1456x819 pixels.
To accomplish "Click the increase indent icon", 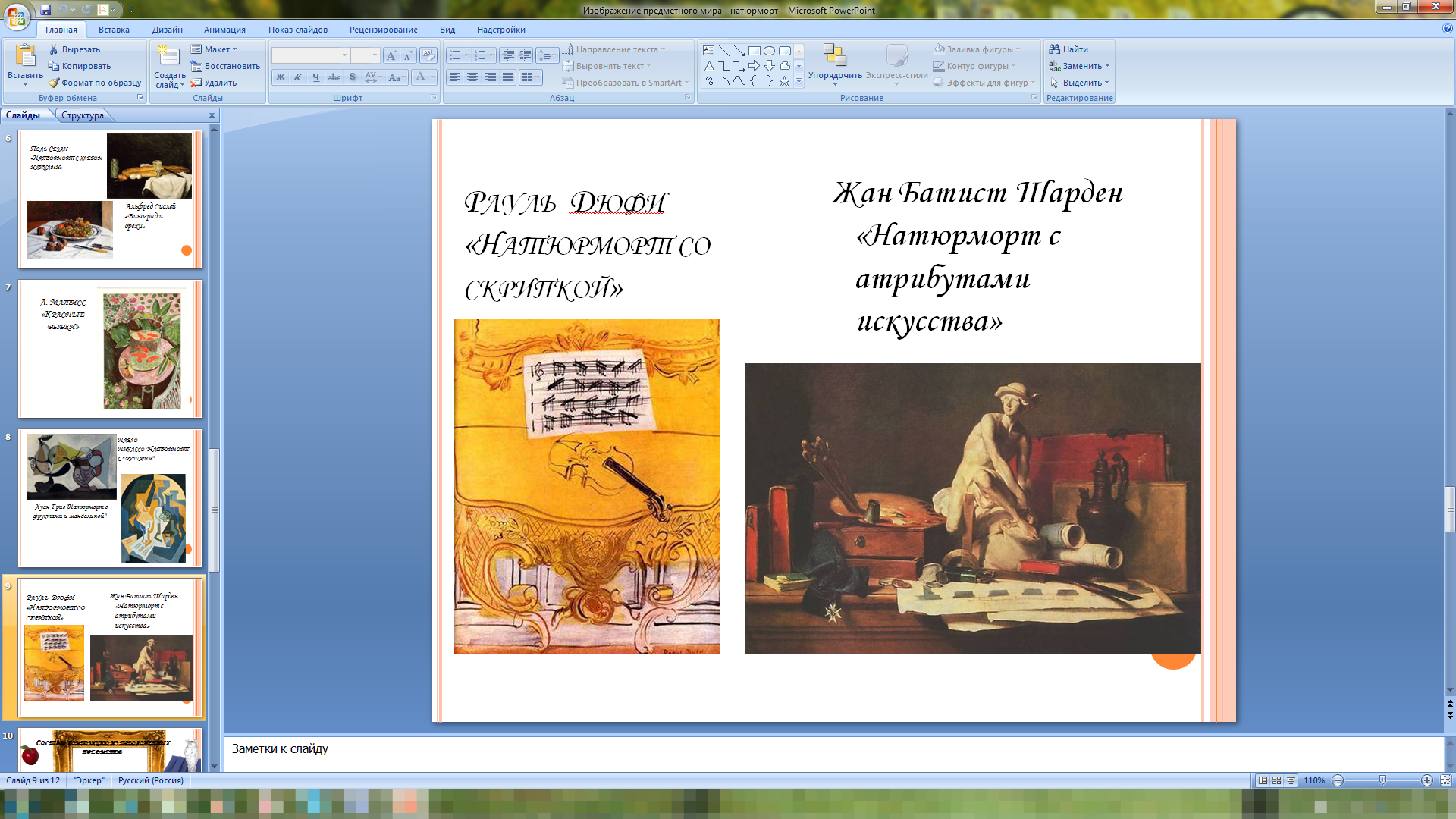I will tap(525, 55).
